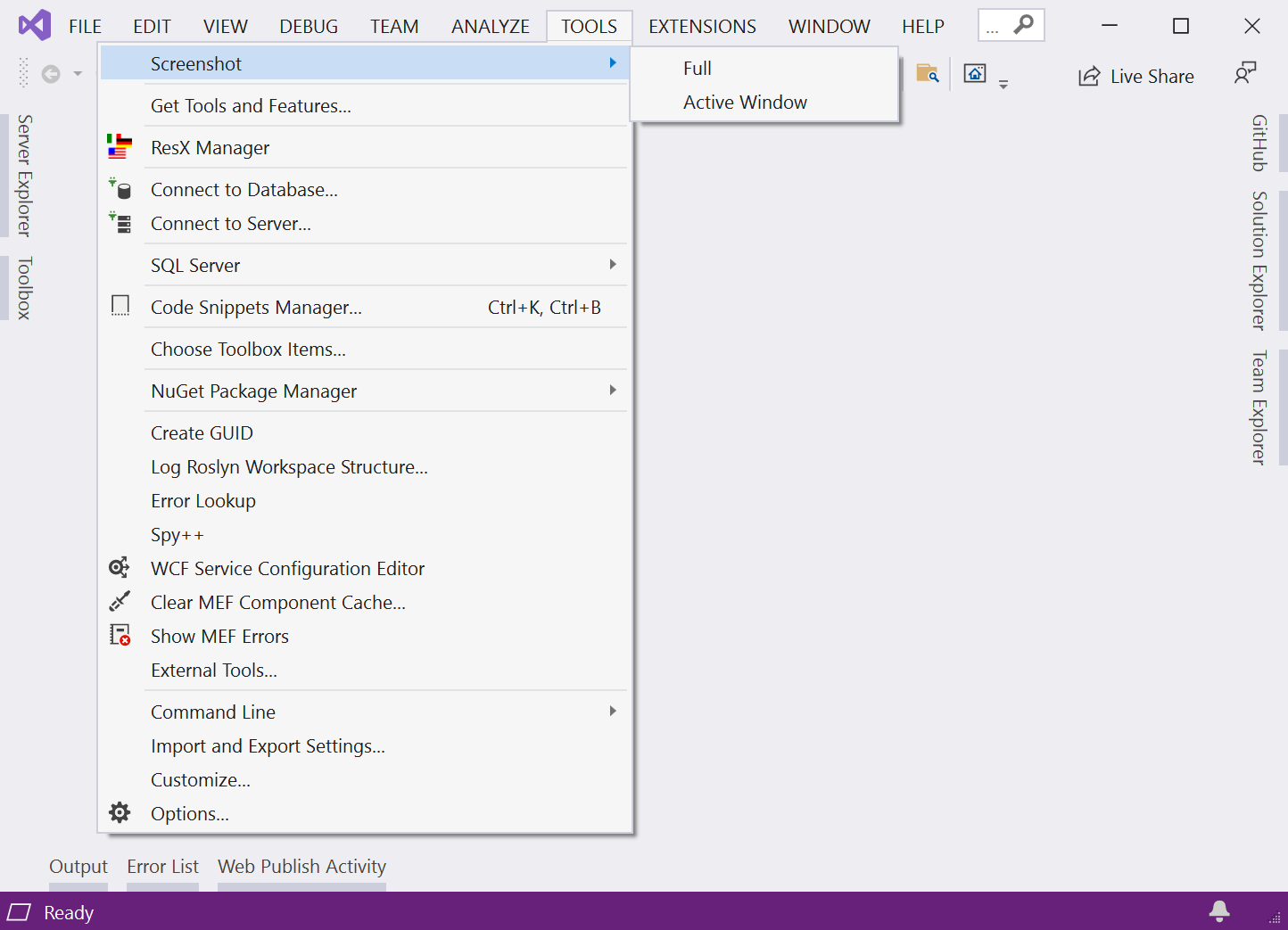Image resolution: width=1288 pixels, height=930 pixels.
Task: Open External Tools dialog entry
Action: pyautogui.click(x=364, y=670)
